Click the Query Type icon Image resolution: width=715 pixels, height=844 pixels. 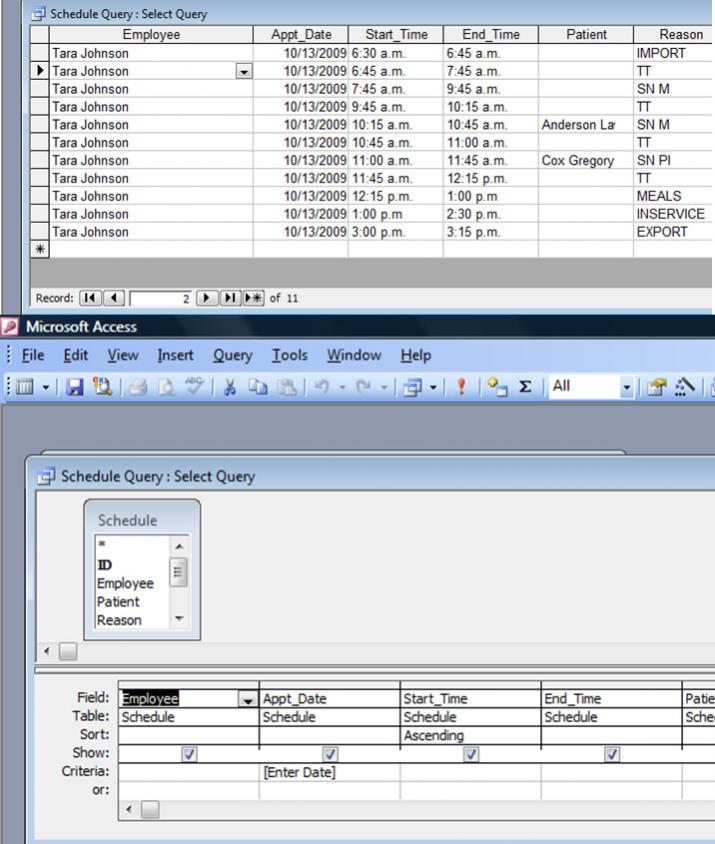413,388
